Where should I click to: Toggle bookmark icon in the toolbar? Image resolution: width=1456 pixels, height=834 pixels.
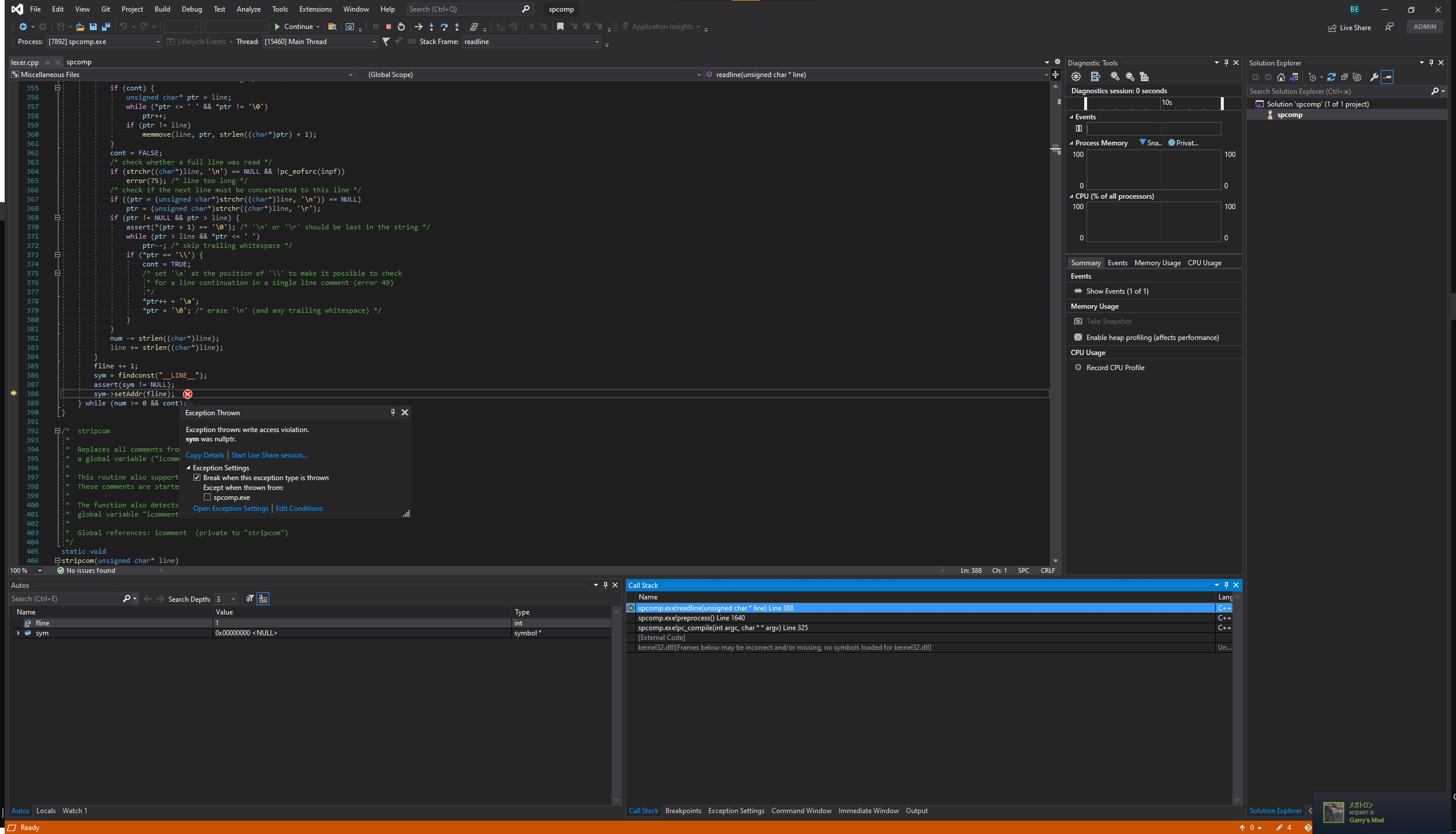click(560, 27)
